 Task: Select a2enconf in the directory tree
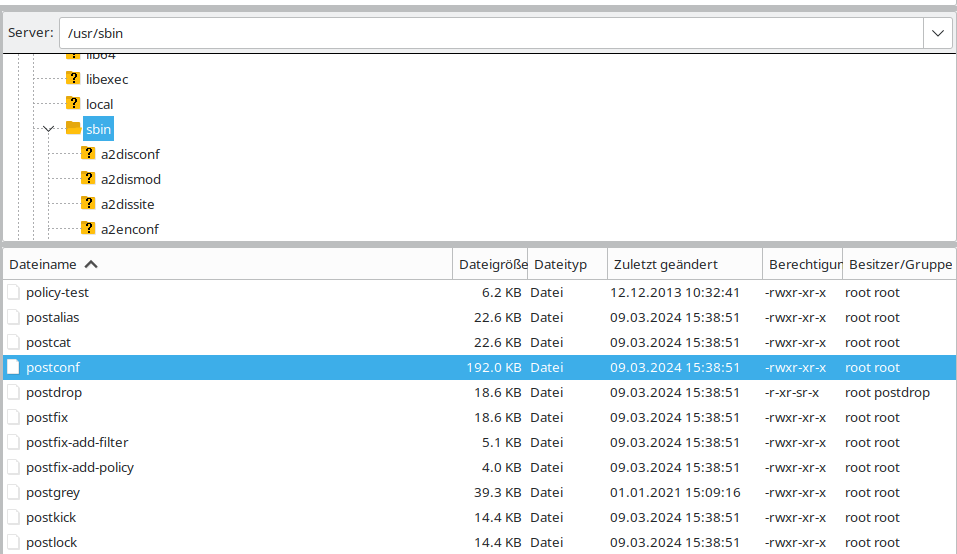pyautogui.click(x=129, y=229)
